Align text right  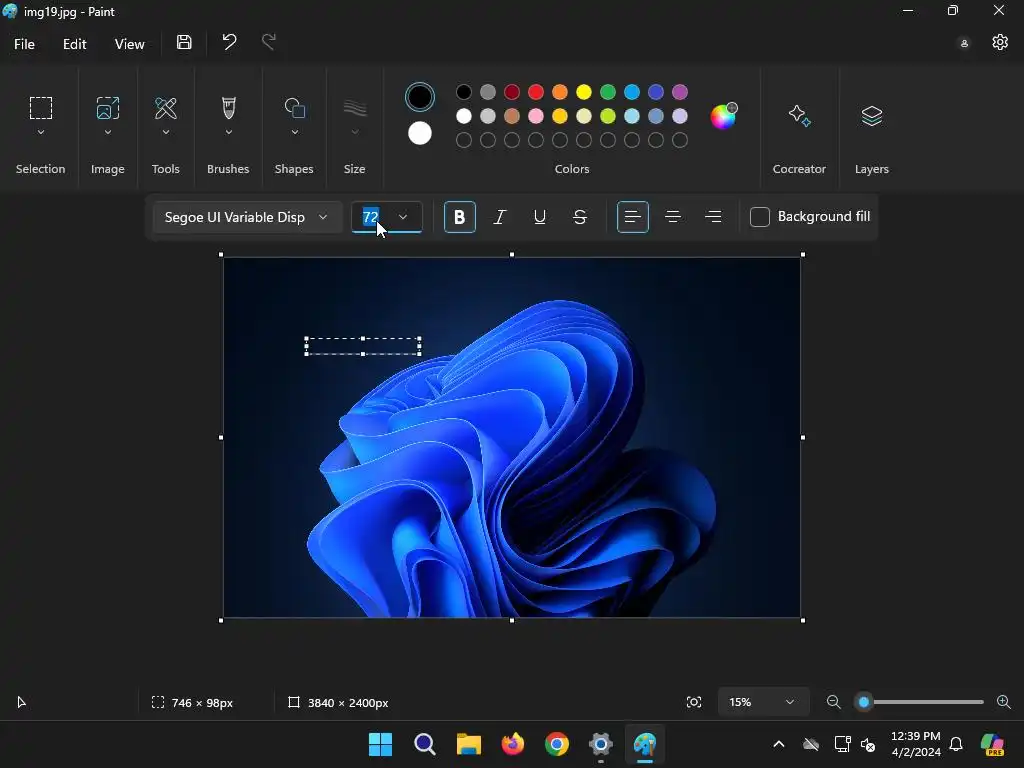(x=713, y=217)
